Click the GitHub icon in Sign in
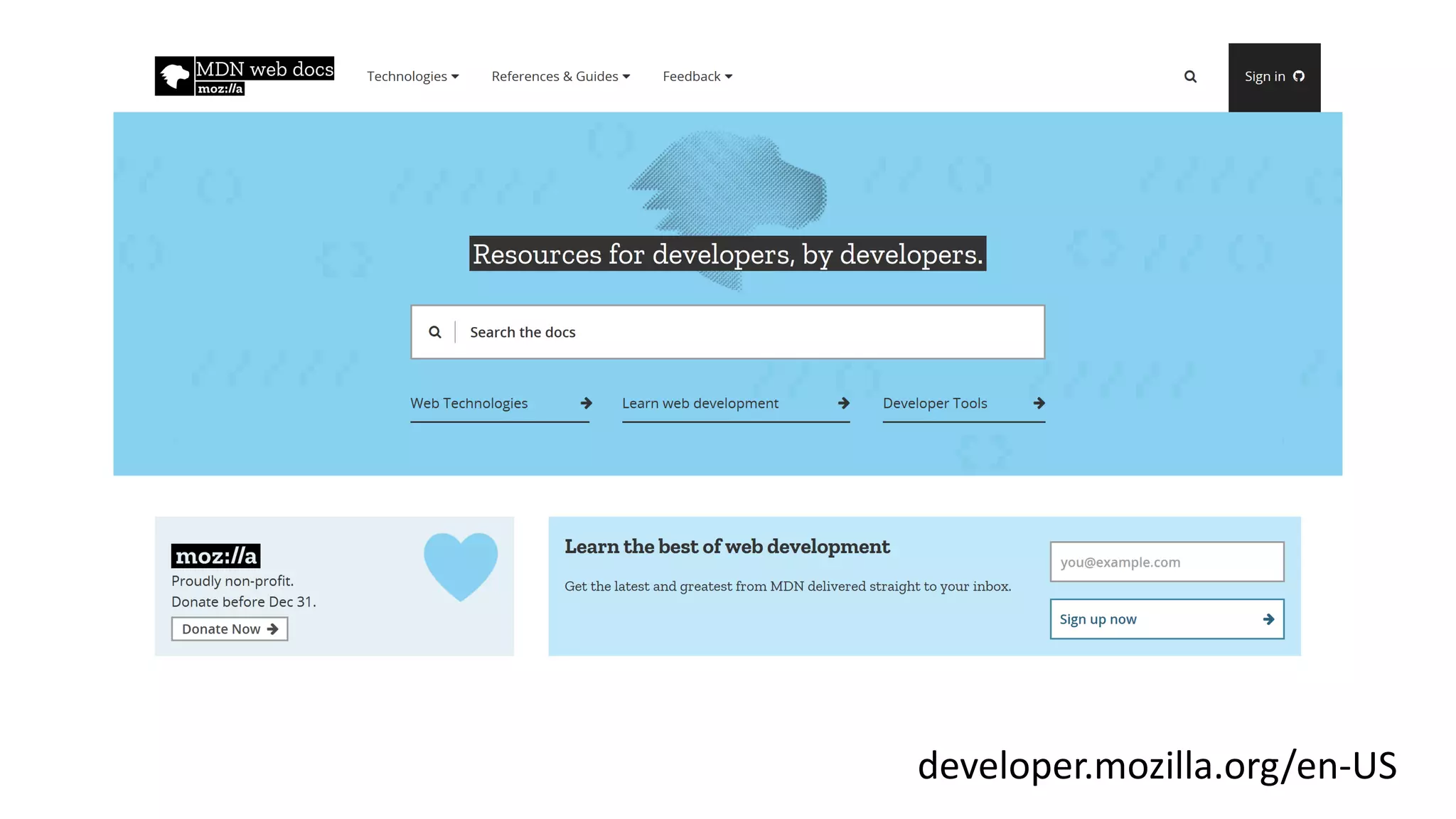 pos(1299,76)
